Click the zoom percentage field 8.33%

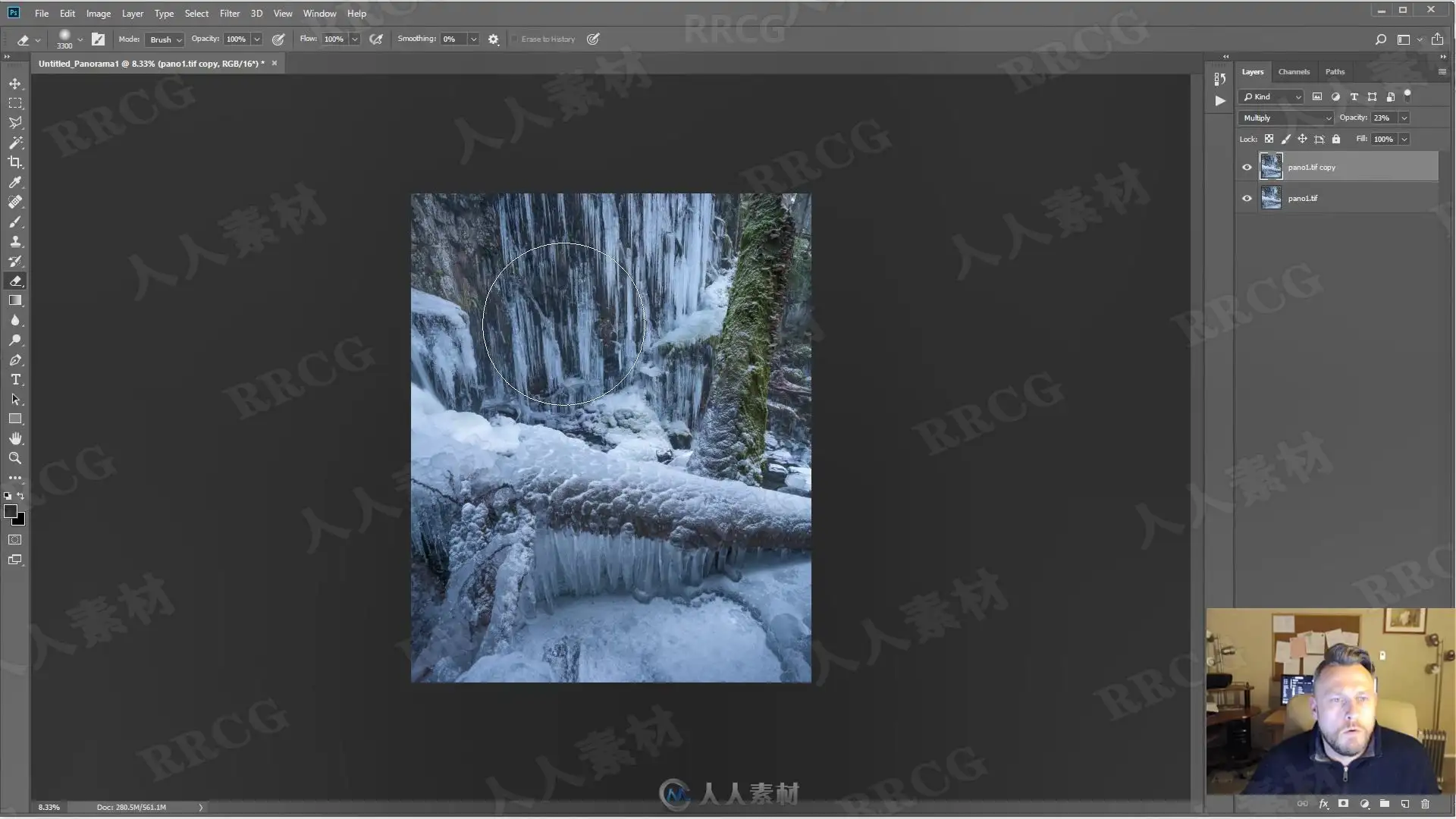(49, 808)
